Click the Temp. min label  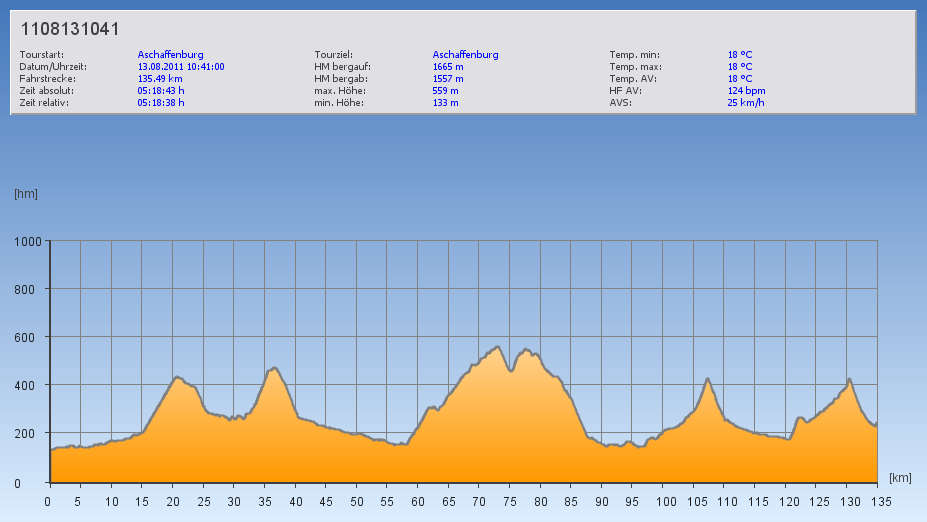pos(635,55)
